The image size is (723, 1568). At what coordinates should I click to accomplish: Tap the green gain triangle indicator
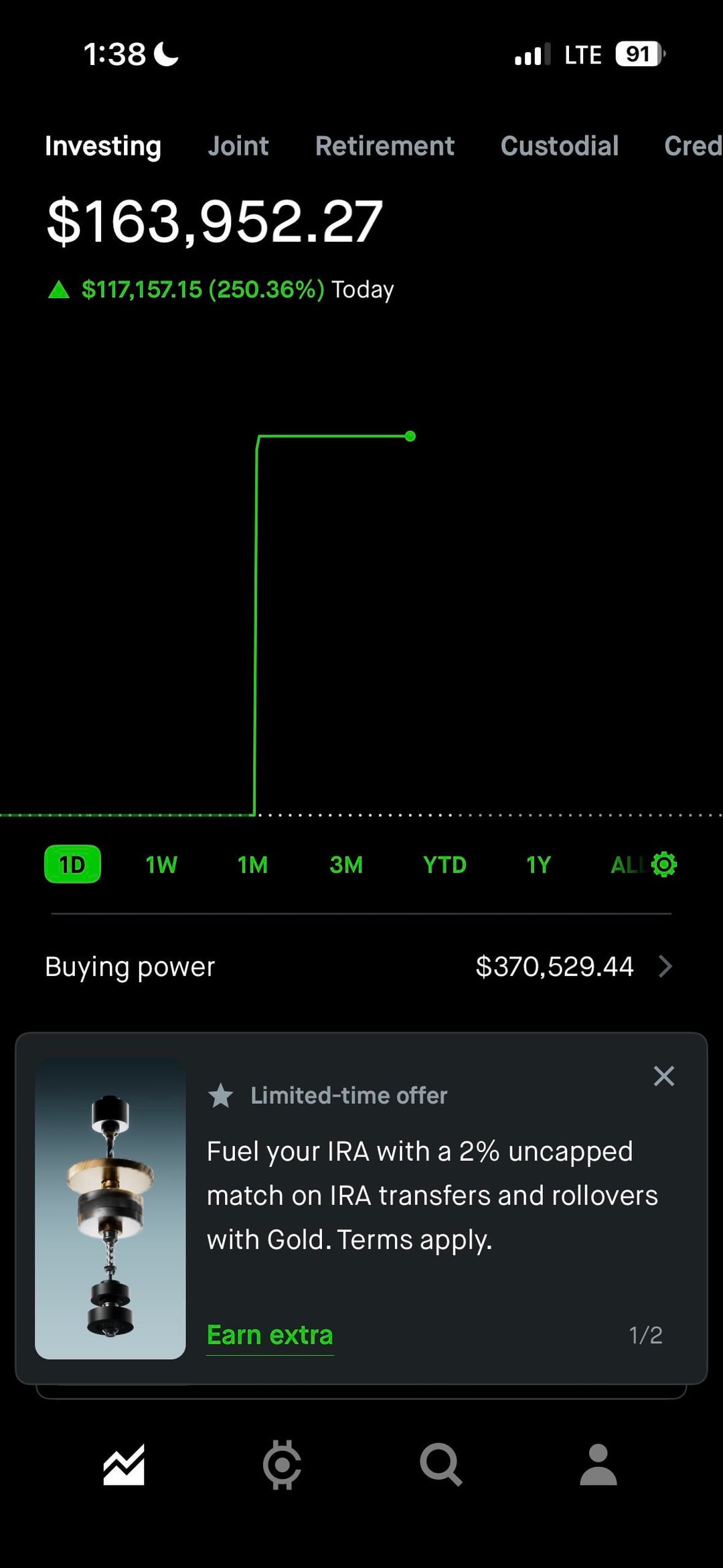(x=59, y=289)
